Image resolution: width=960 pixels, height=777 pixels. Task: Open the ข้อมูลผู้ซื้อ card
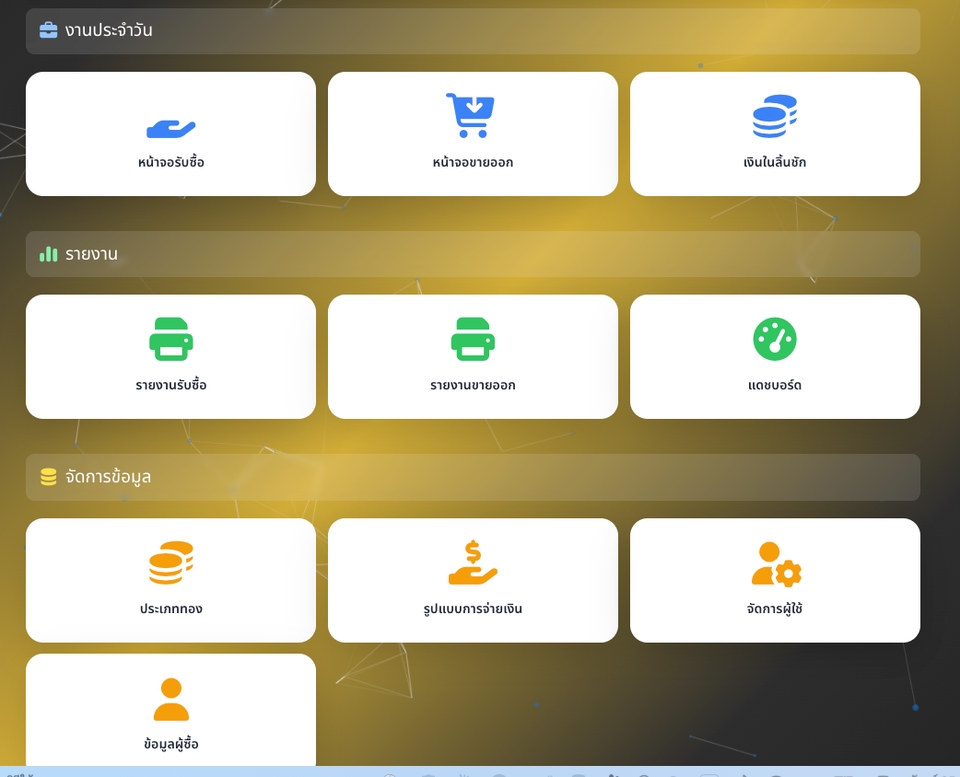171,710
